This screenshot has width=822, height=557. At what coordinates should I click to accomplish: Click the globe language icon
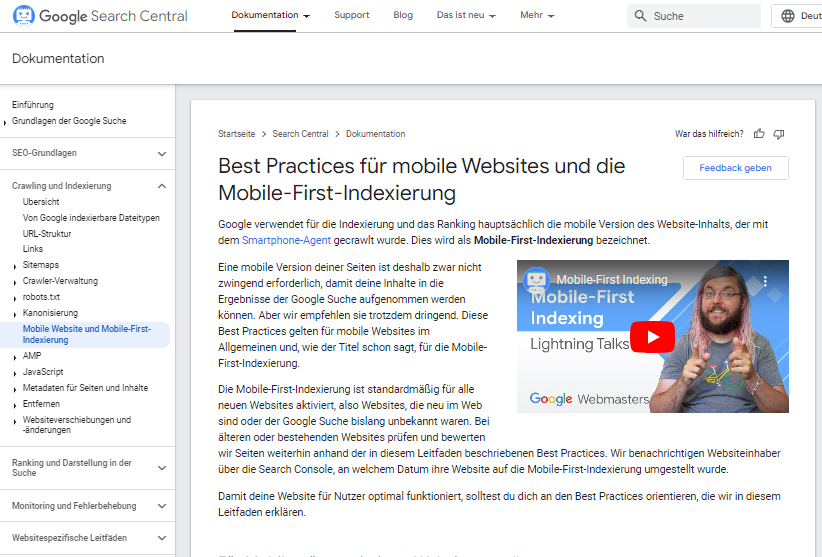[x=787, y=16]
